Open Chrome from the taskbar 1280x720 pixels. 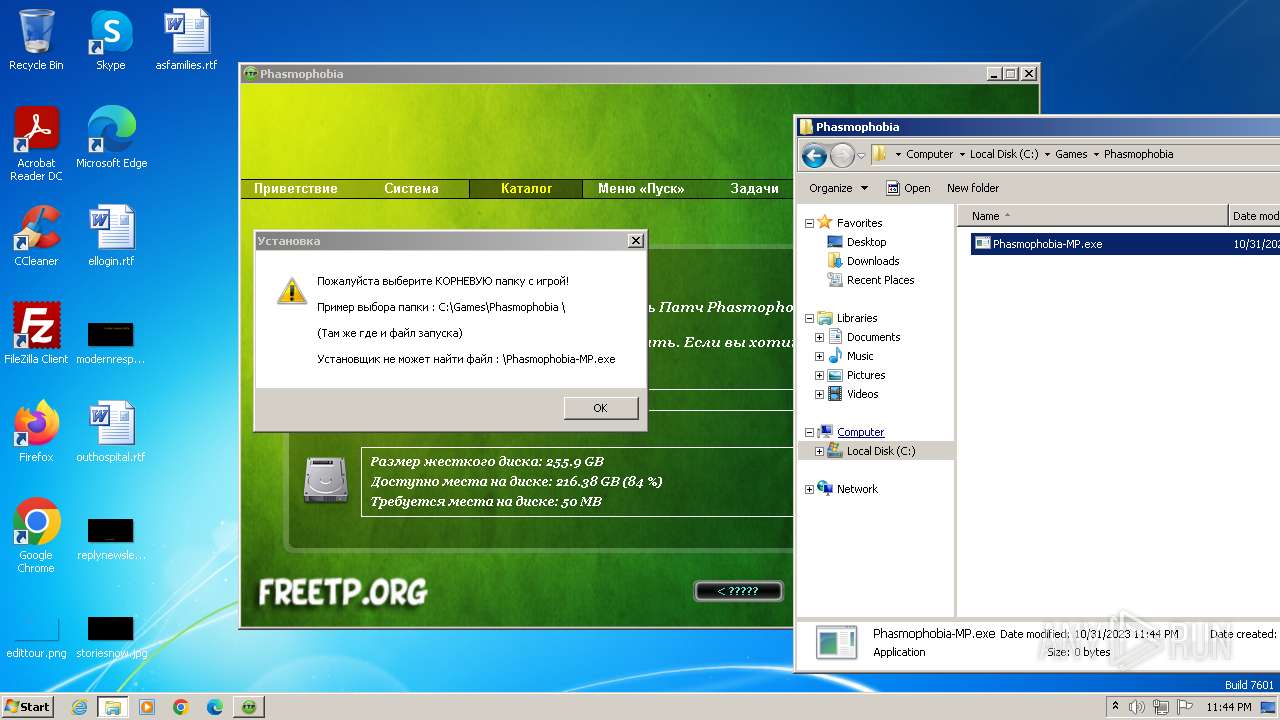click(x=181, y=707)
